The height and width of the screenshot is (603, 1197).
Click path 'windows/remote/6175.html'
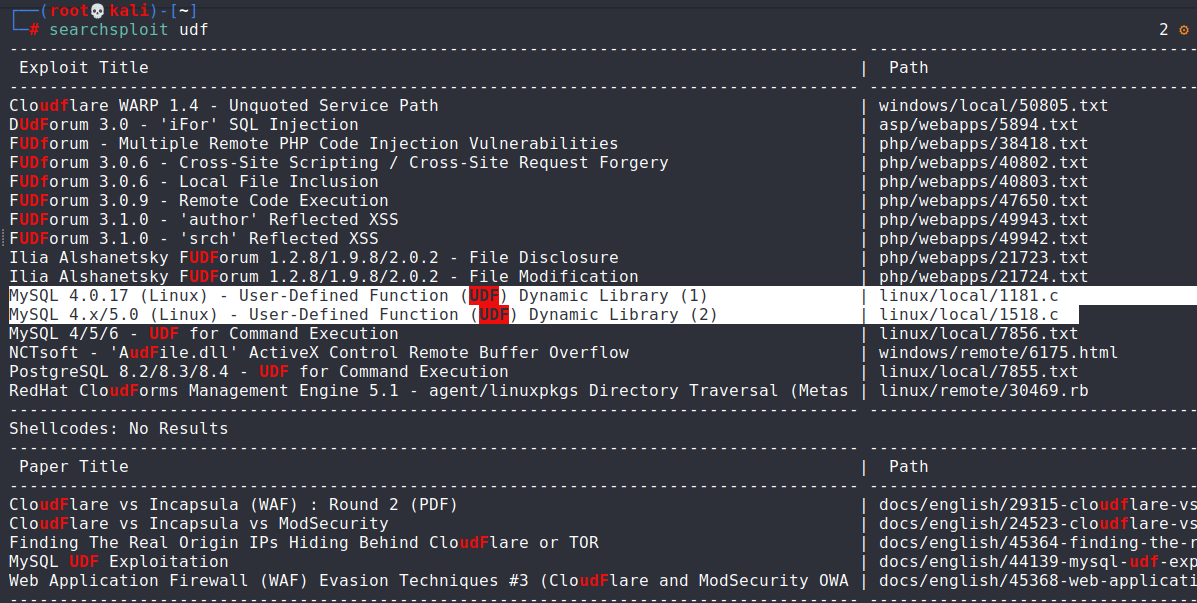[x=999, y=353]
